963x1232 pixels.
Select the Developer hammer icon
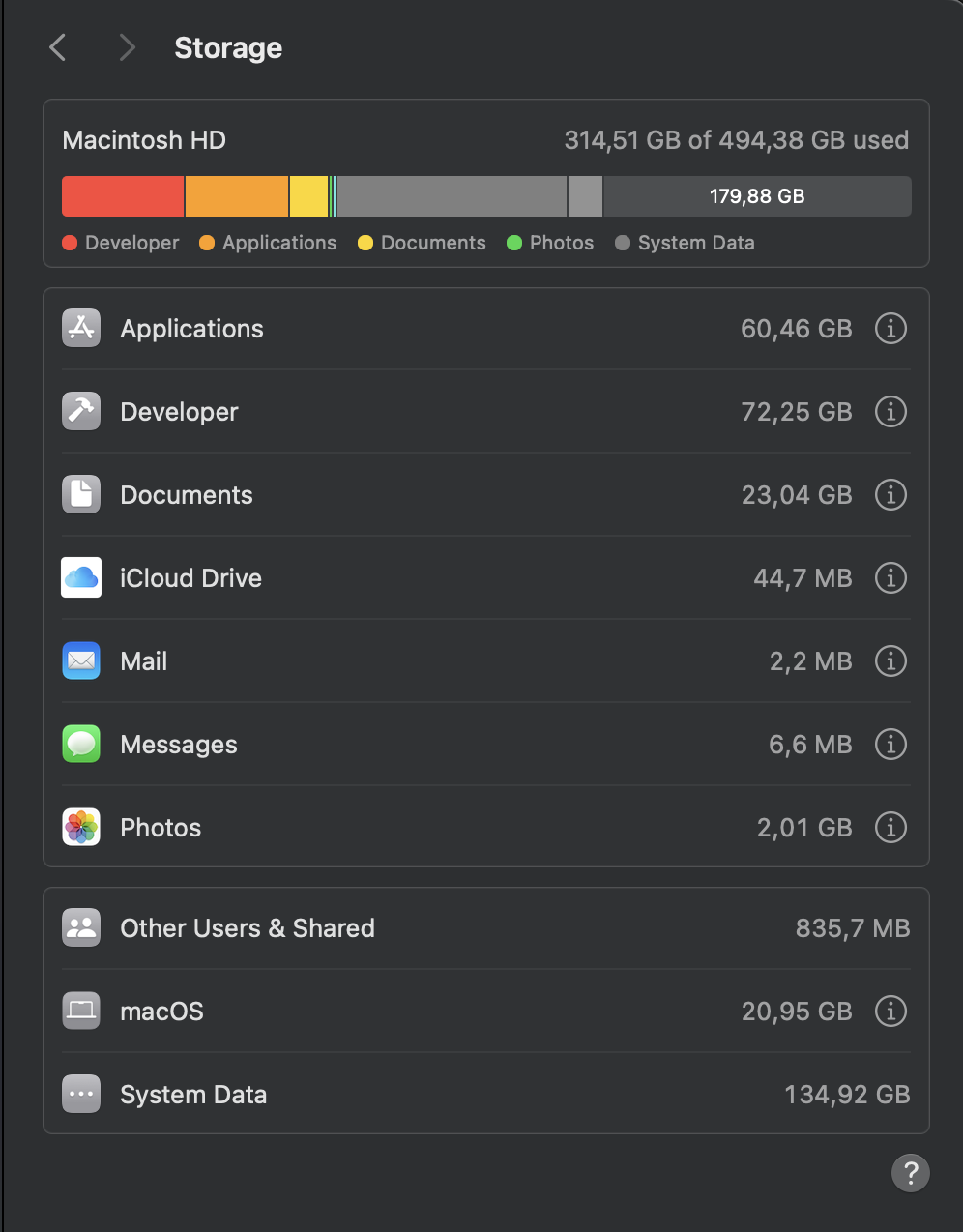(81, 412)
